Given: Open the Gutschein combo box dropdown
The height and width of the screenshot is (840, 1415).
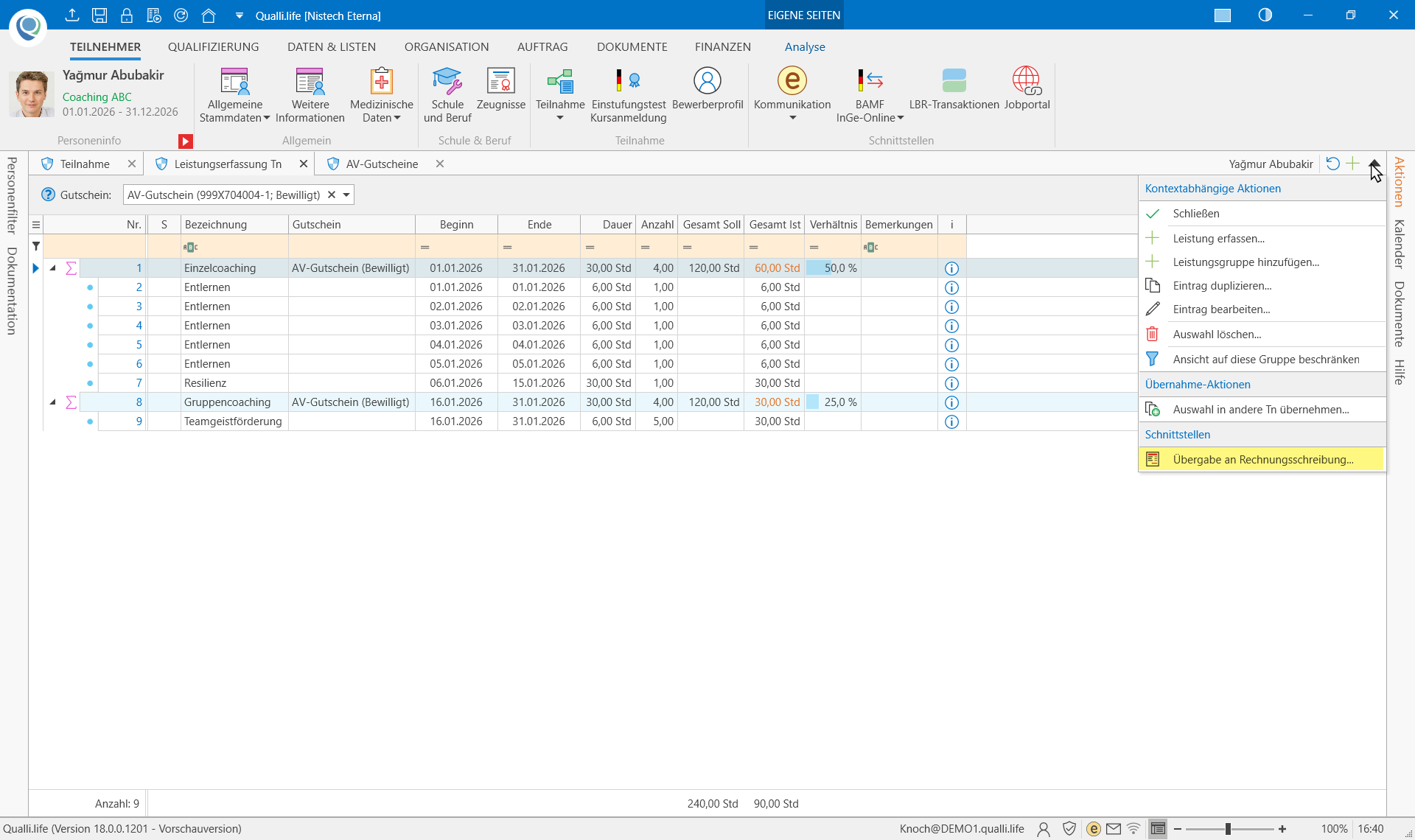Looking at the screenshot, I should coord(346,195).
